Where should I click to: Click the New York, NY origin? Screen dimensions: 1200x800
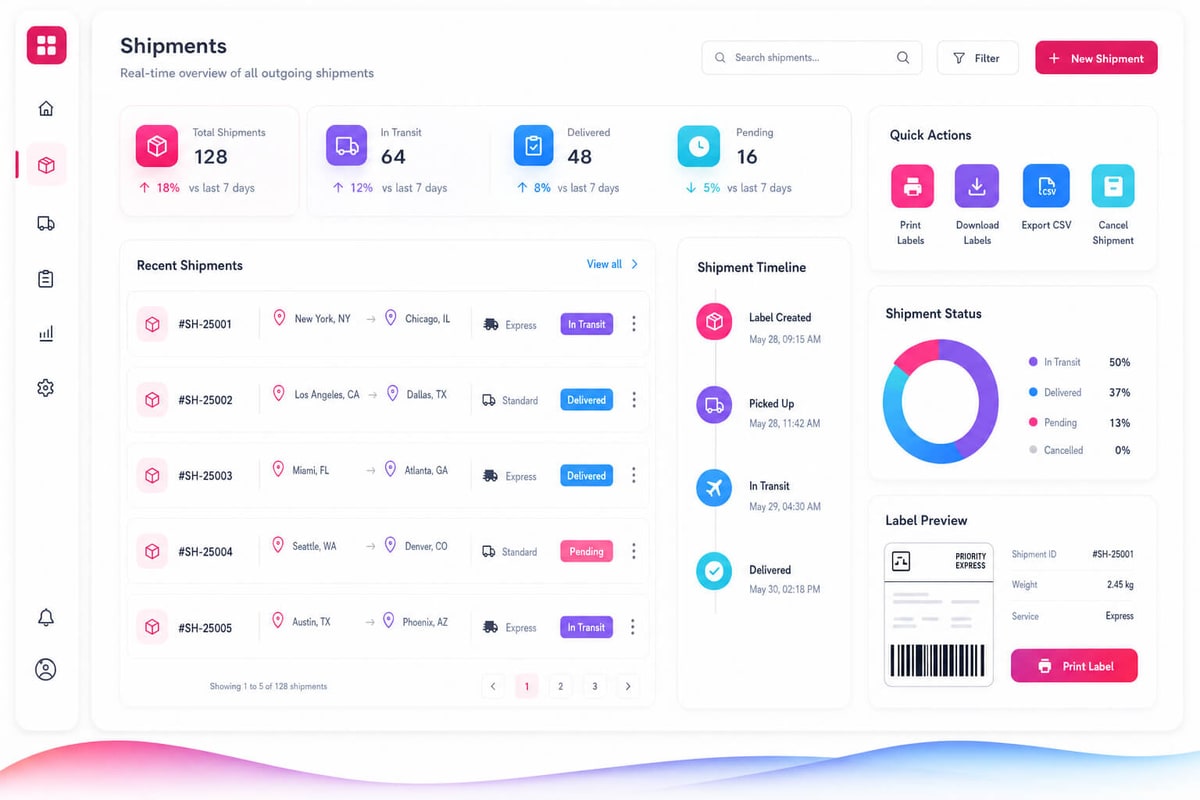point(322,319)
